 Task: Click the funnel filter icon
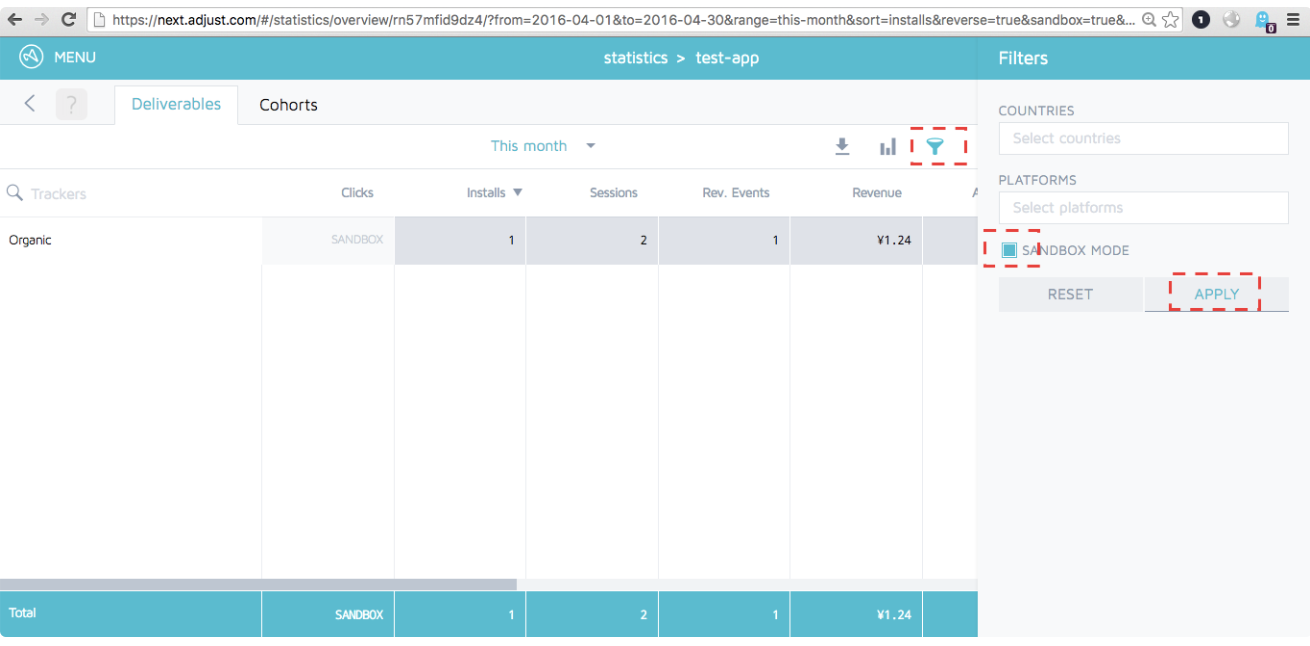[x=935, y=147]
